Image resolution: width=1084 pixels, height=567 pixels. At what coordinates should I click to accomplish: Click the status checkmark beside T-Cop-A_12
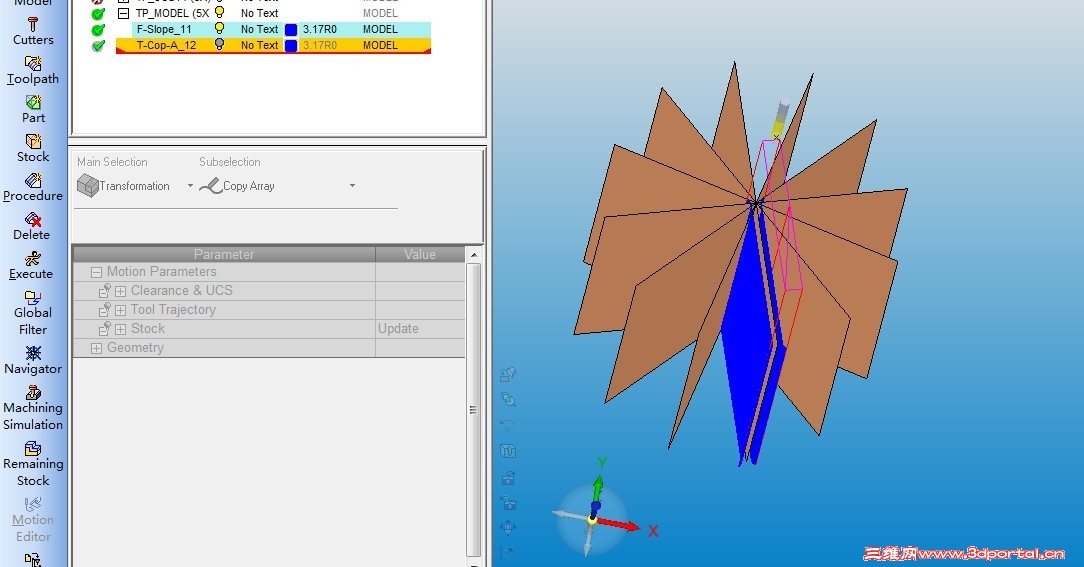click(98, 46)
